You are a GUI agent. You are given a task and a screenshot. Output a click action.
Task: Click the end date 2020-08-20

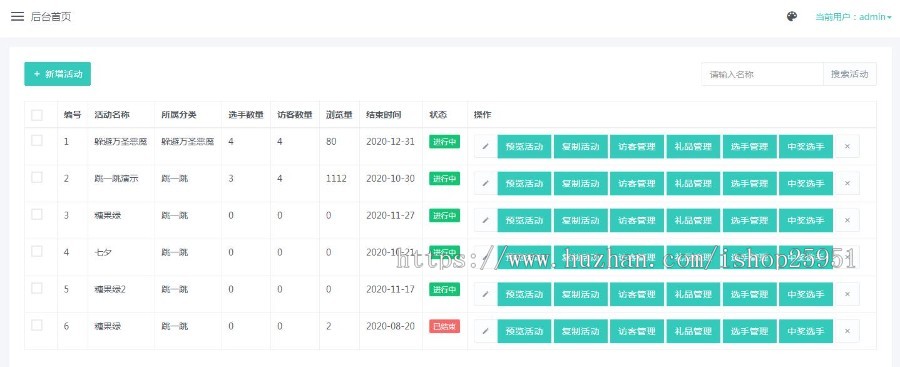pos(390,326)
